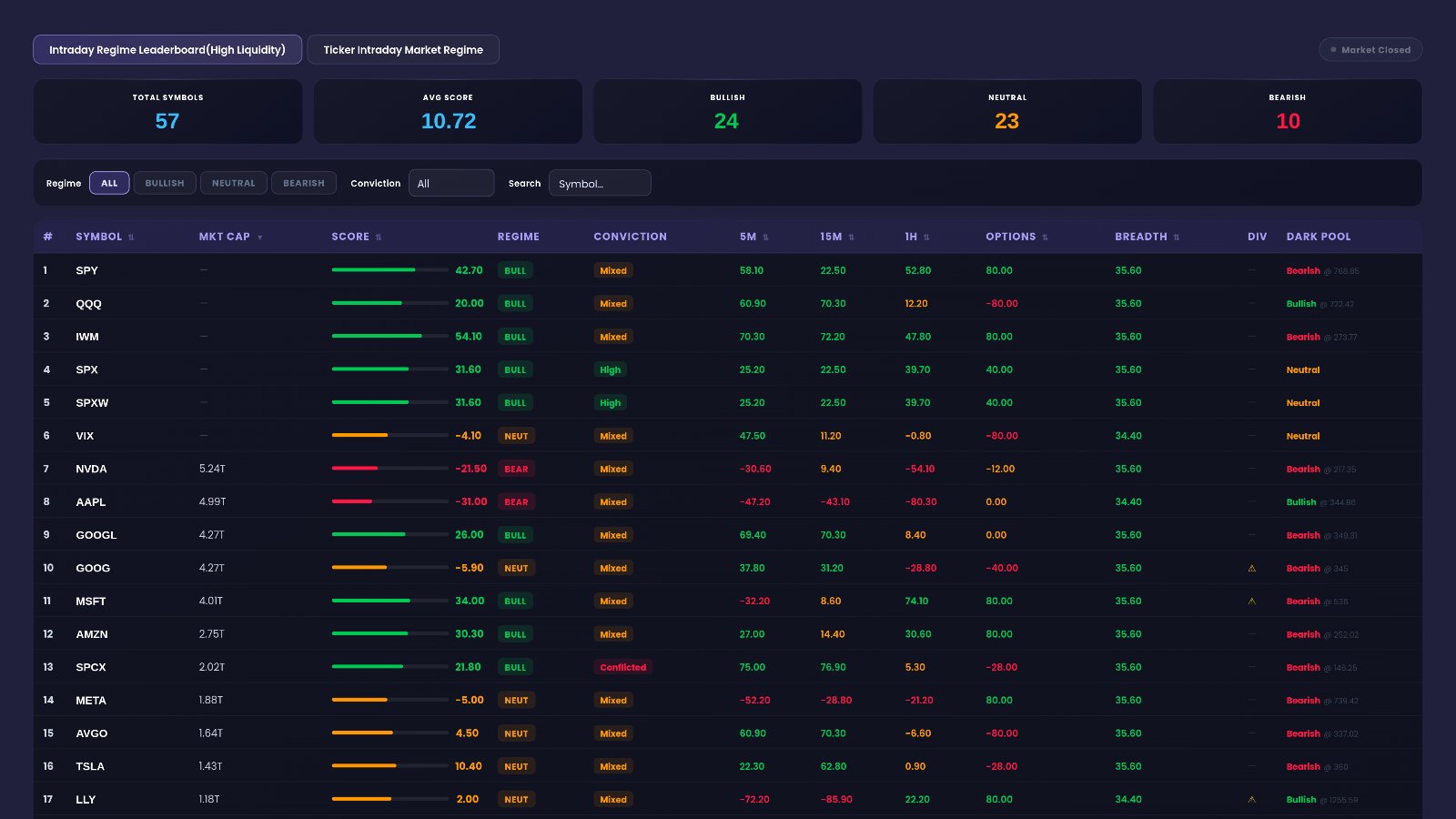Filter by BULLISH regime
Image resolution: width=1456 pixels, height=819 pixels.
[165, 183]
